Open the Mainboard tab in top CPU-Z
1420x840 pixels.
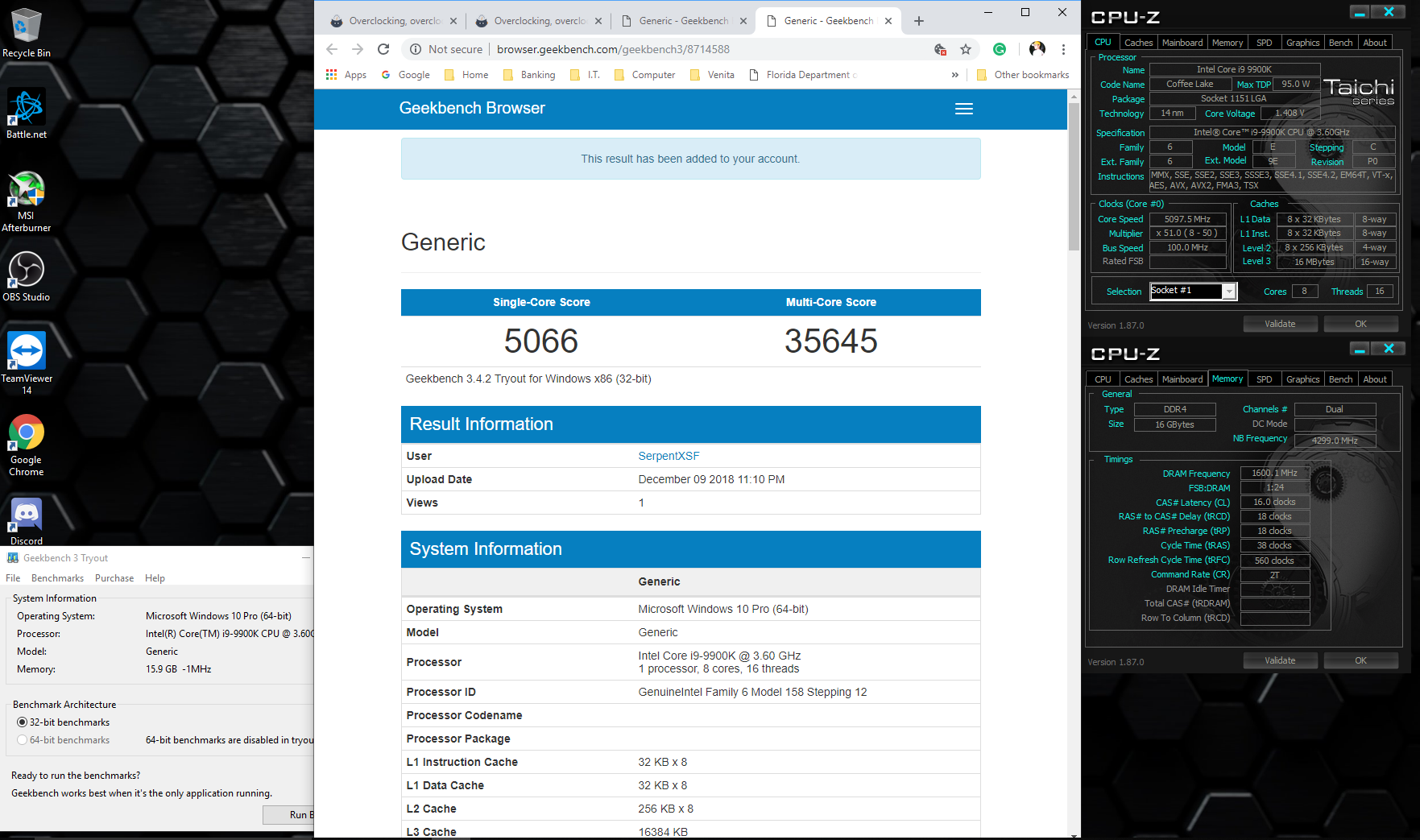pos(1182,43)
